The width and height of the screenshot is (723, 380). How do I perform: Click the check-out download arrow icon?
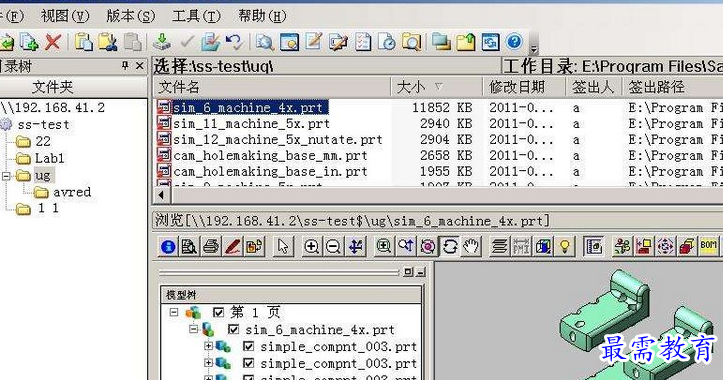(162, 42)
